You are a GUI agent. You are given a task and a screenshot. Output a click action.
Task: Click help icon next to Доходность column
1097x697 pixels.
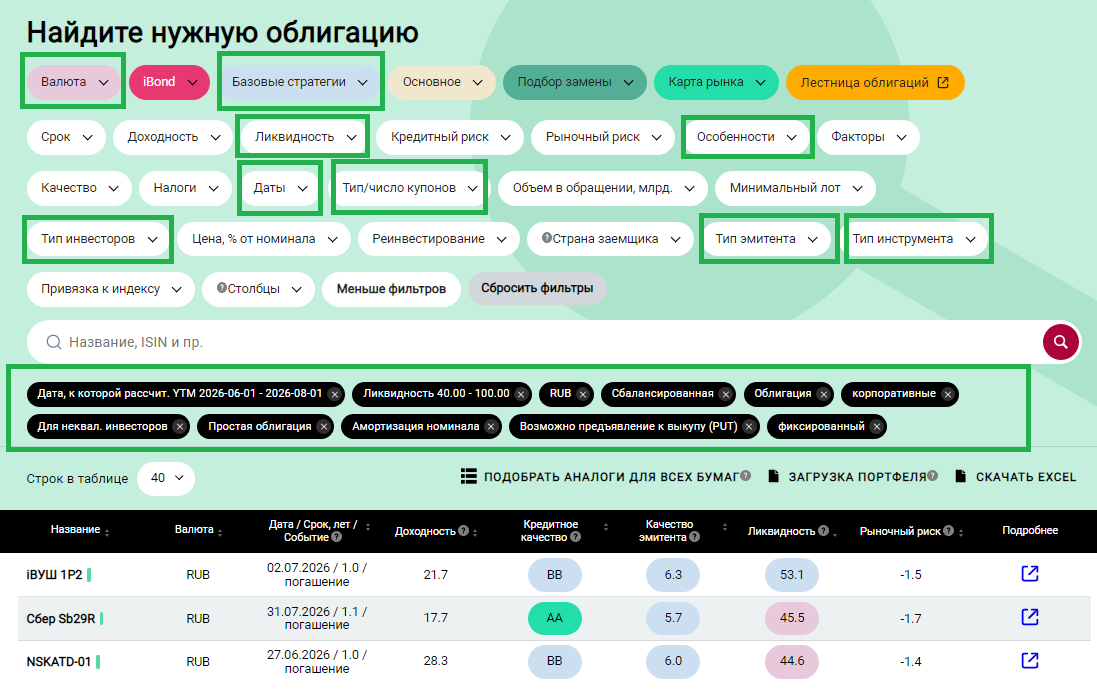click(463, 531)
